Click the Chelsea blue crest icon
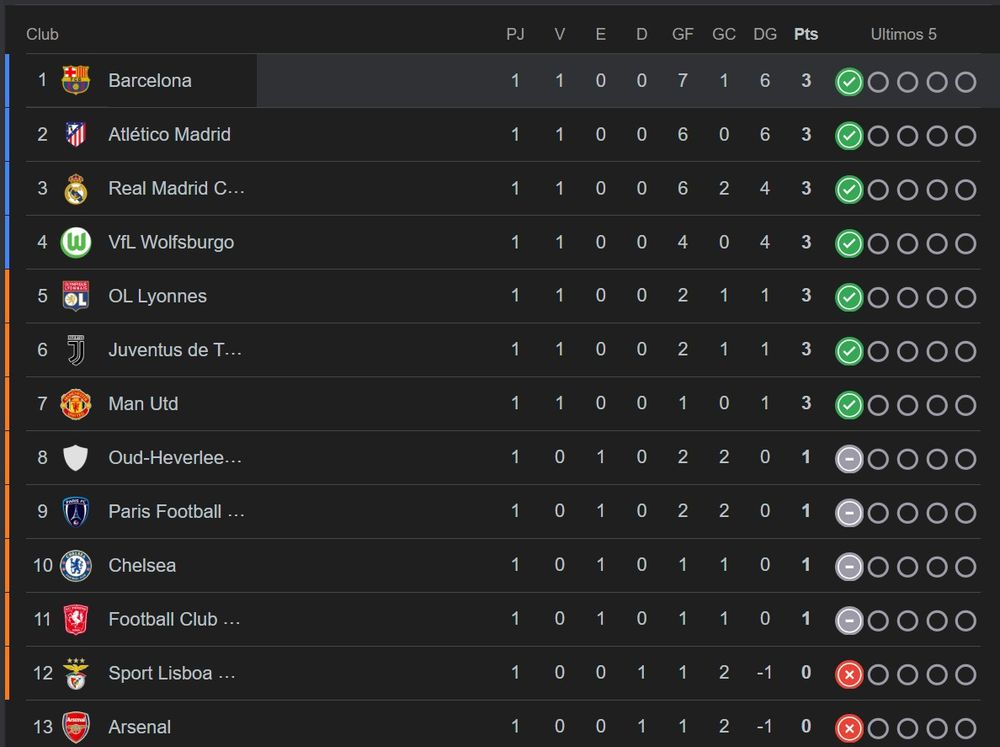Screen dimensions: 1000x747 point(75,565)
